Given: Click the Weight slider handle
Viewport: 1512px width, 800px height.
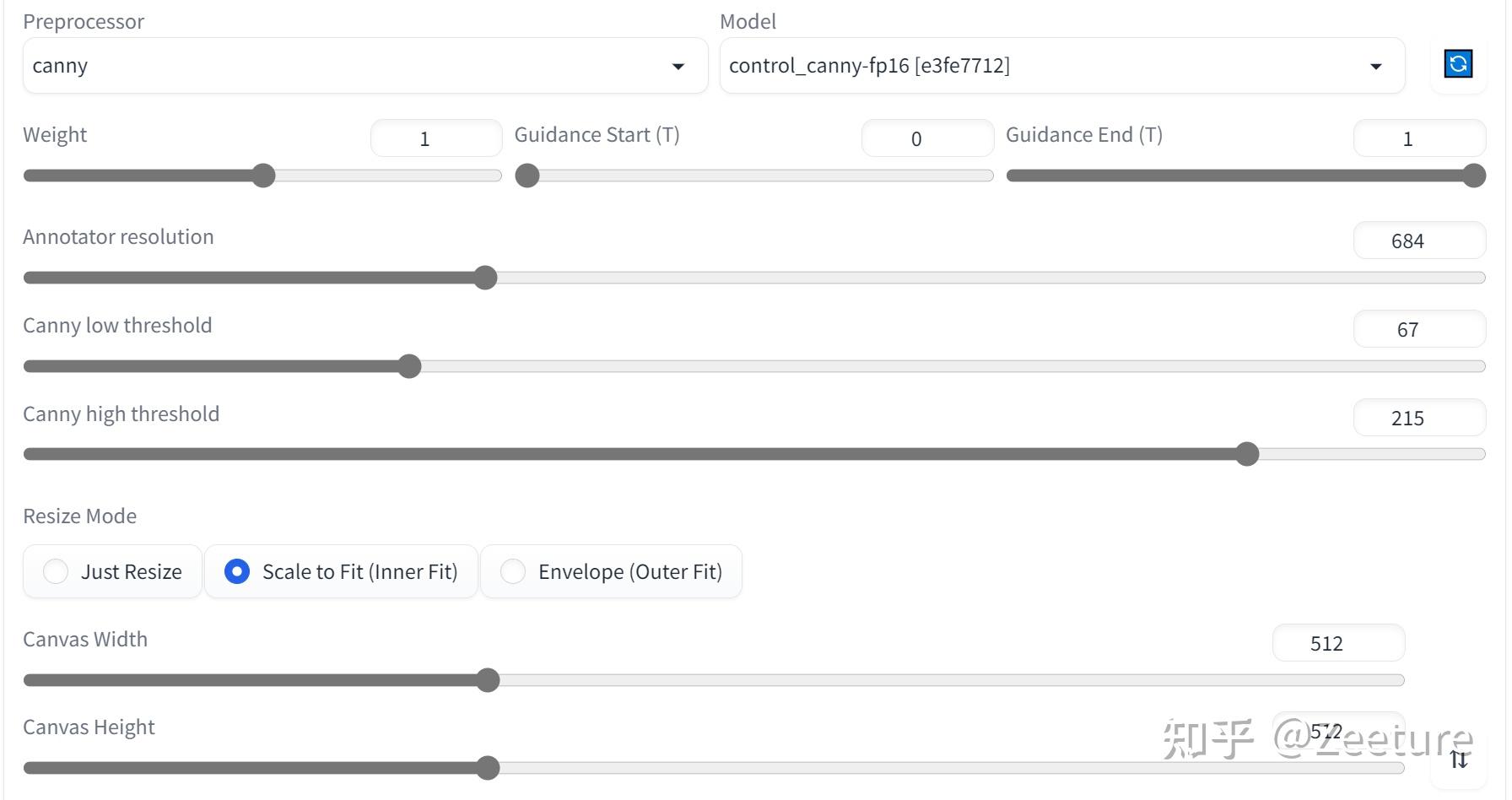Looking at the screenshot, I should [x=263, y=176].
